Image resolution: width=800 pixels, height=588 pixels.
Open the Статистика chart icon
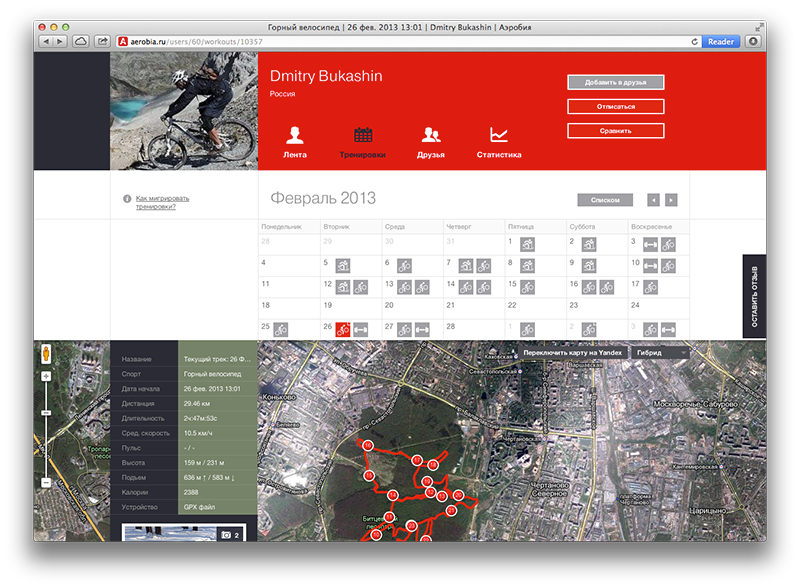(498, 135)
